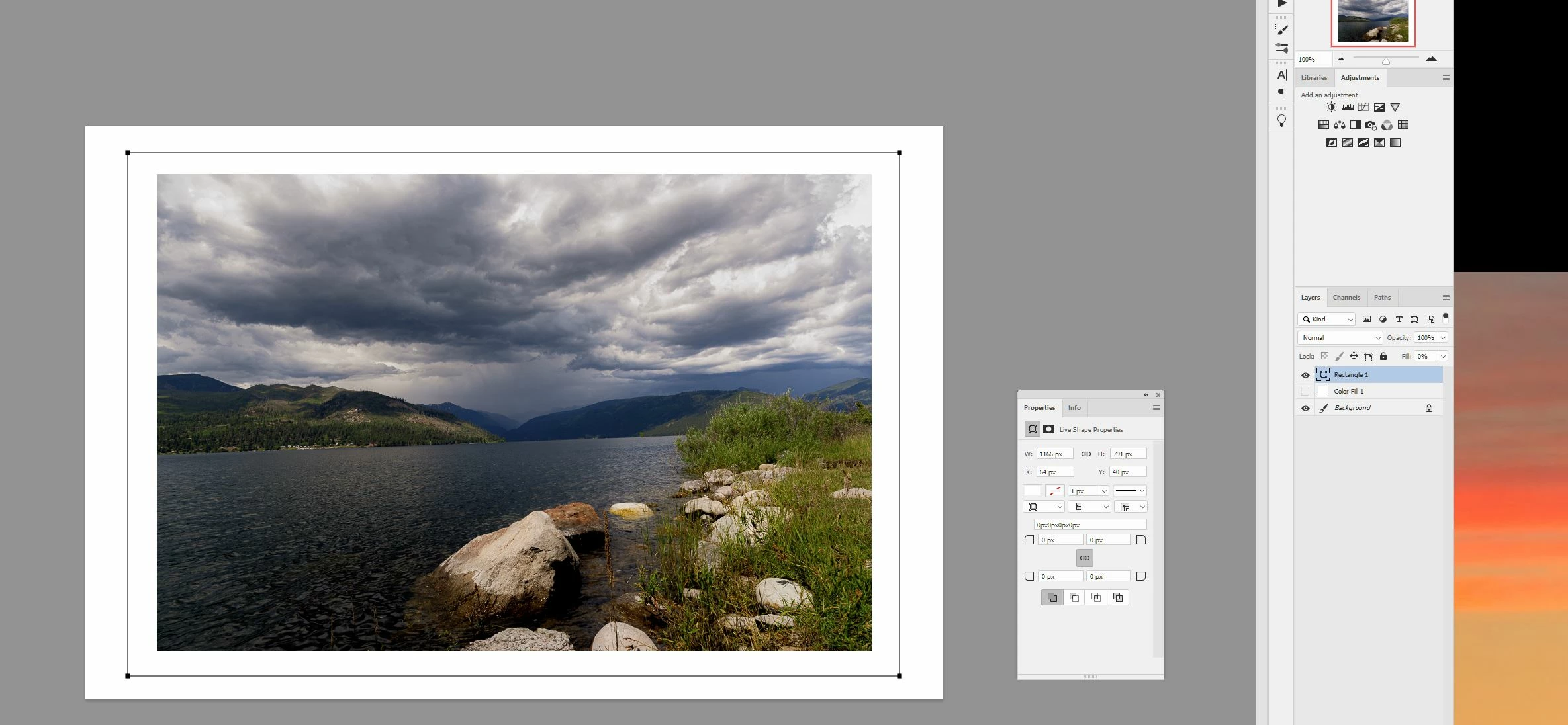Select Subtract Front Shape path operation
Screen dimensions: 1568x725
tap(1074, 597)
